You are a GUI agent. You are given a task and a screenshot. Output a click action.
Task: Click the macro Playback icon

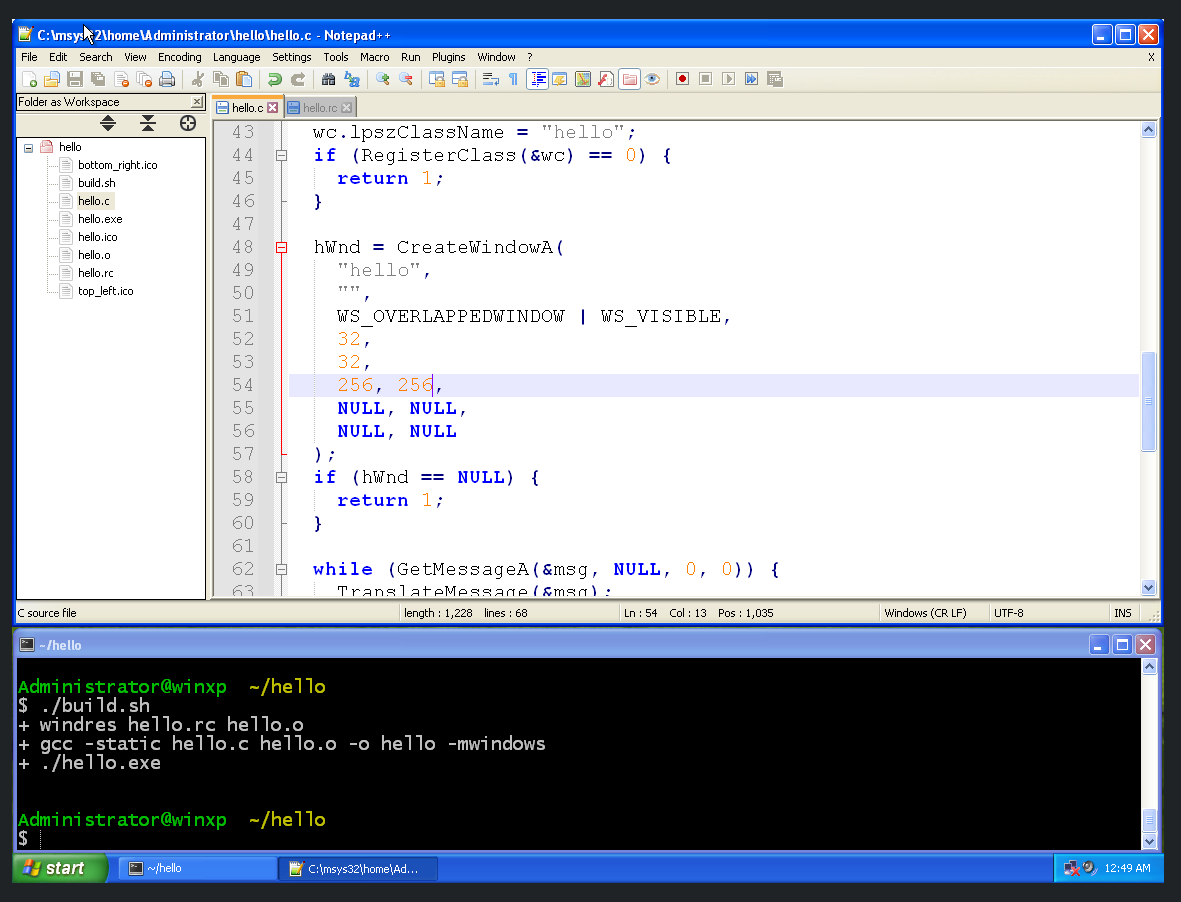point(728,79)
